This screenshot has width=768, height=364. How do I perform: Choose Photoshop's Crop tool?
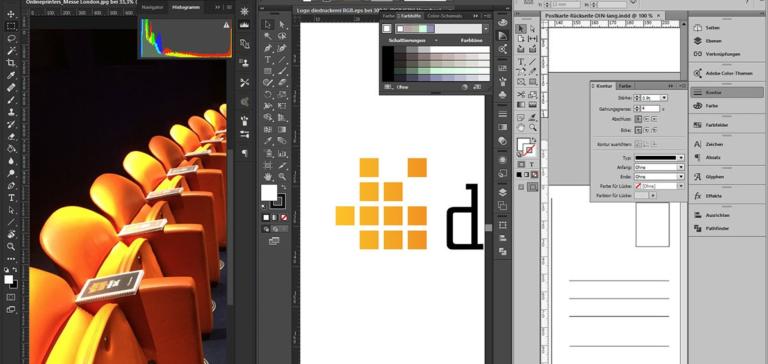11,63
